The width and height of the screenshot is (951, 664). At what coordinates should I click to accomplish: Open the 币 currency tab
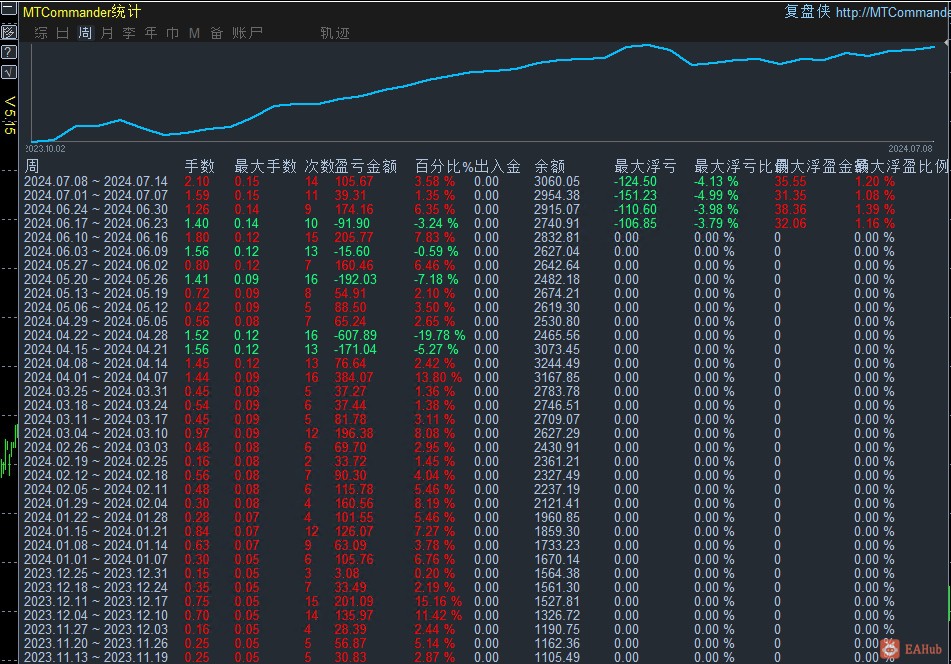[x=173, y=33]
